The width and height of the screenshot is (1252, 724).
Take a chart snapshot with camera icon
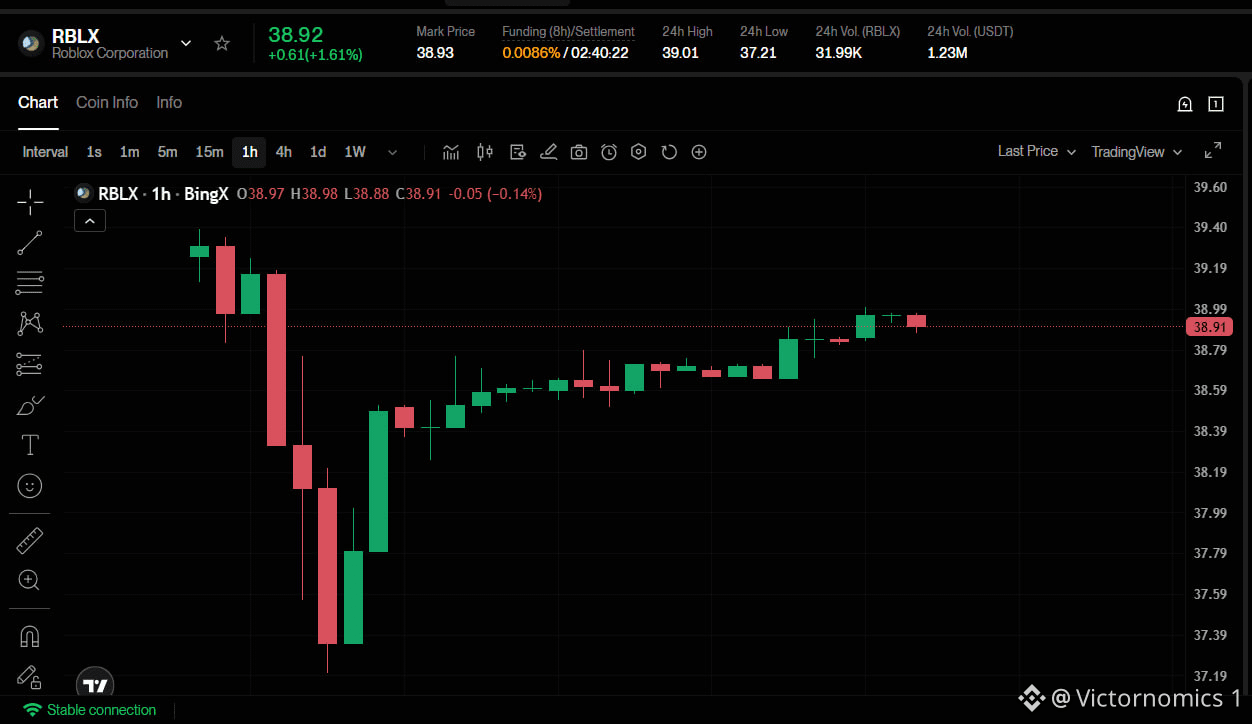tap(579, 152)
